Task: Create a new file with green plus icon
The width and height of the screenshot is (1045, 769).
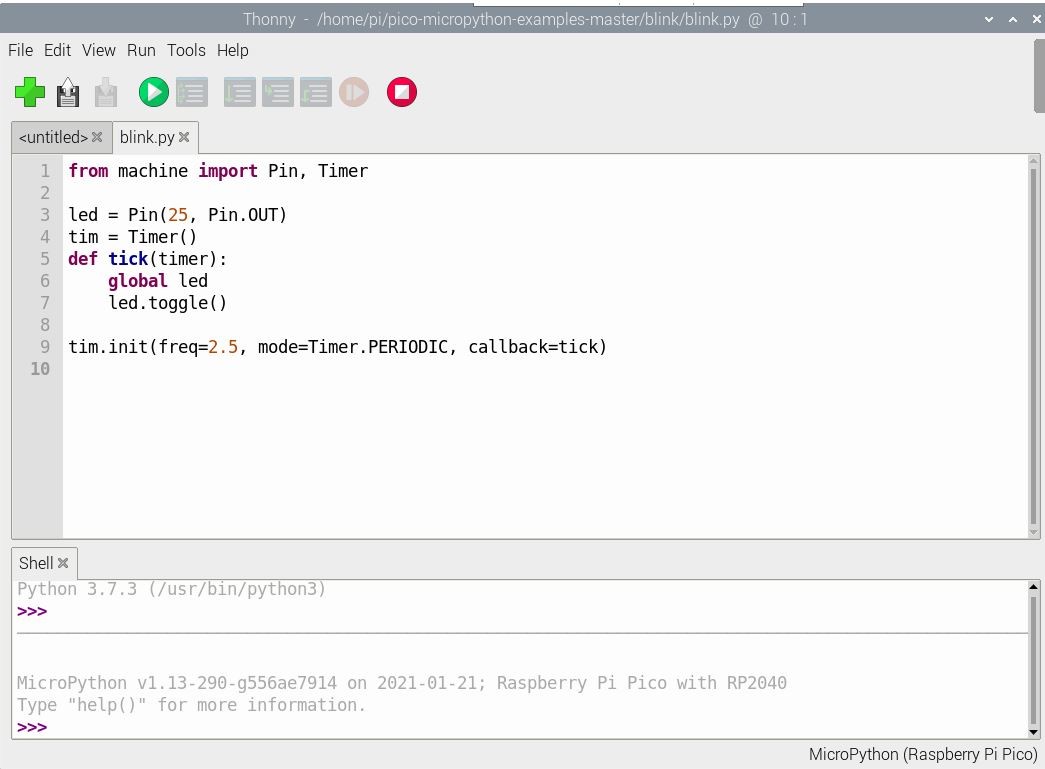Action: point(30,93)
